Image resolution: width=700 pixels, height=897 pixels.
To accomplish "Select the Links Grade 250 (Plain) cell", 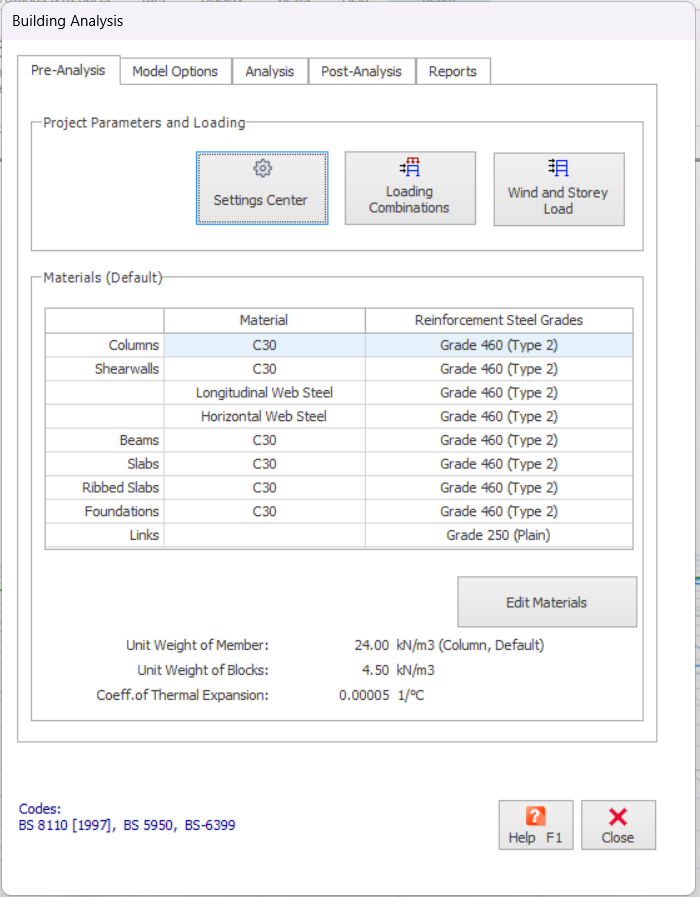I will coord(498,535).
